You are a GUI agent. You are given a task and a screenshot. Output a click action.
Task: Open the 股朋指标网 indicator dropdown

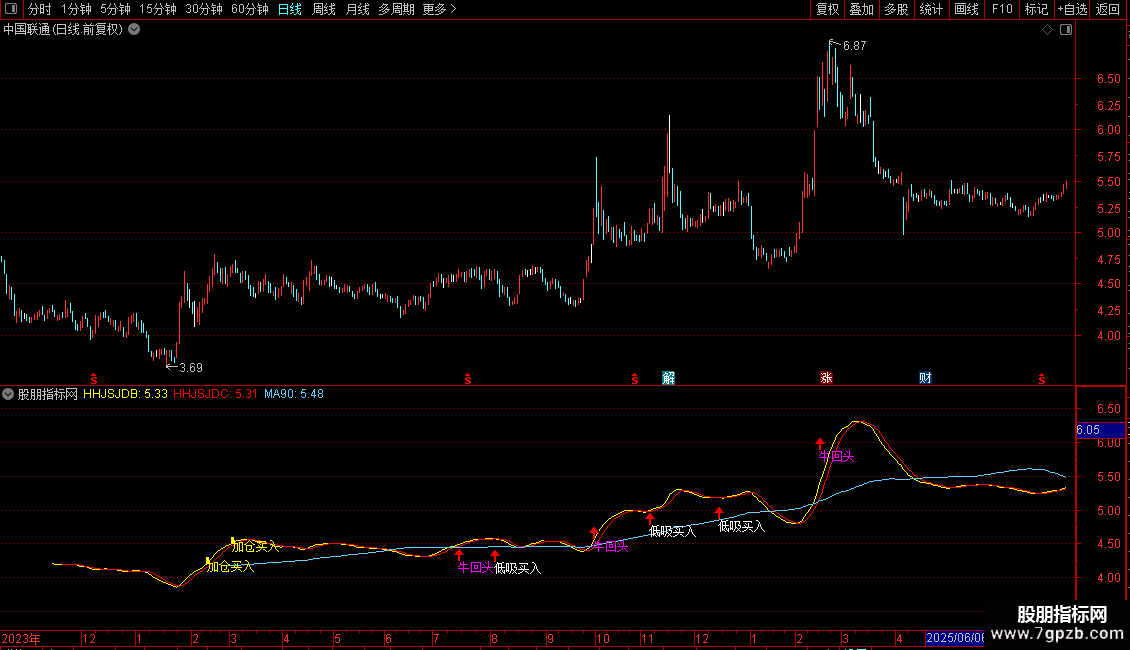coord(8,394)
